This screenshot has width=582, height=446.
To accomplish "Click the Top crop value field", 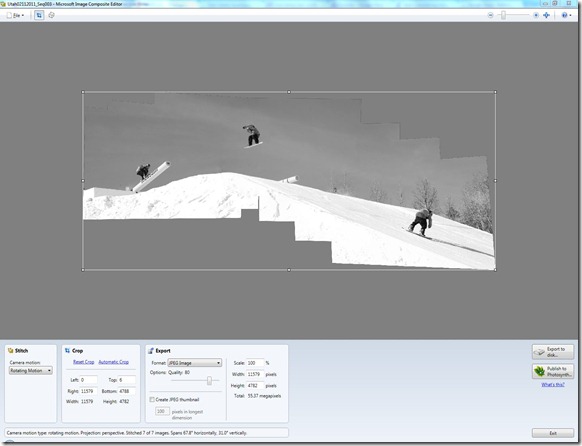I will (x=127, y=380).
